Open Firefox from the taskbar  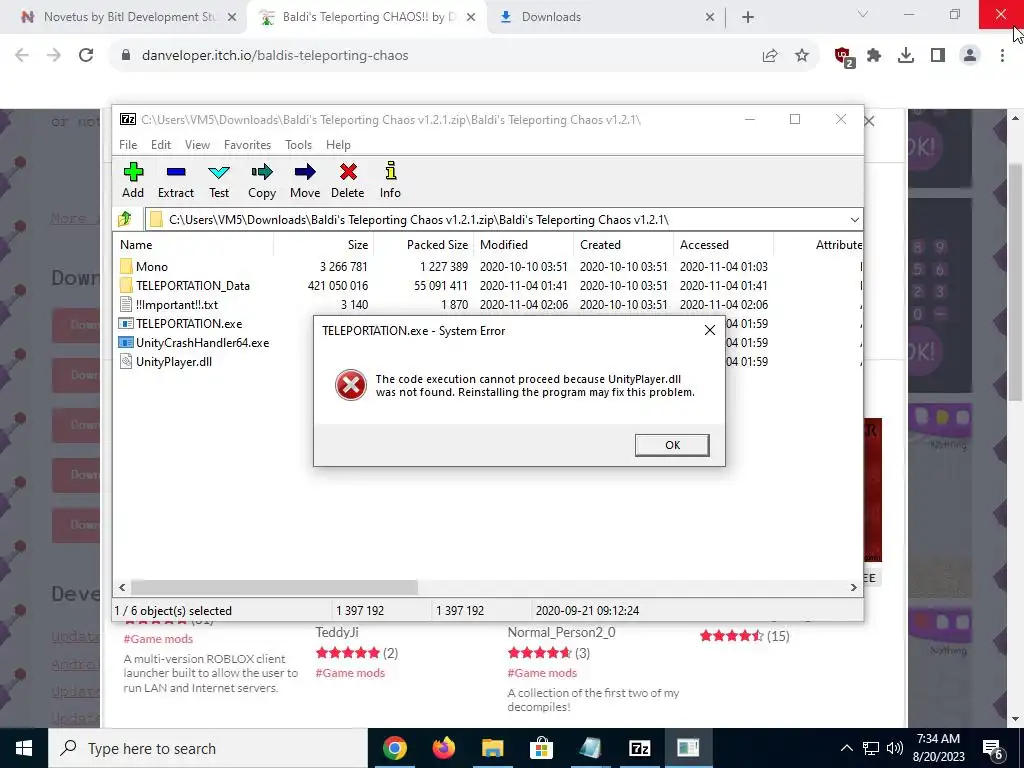[443, 748]
